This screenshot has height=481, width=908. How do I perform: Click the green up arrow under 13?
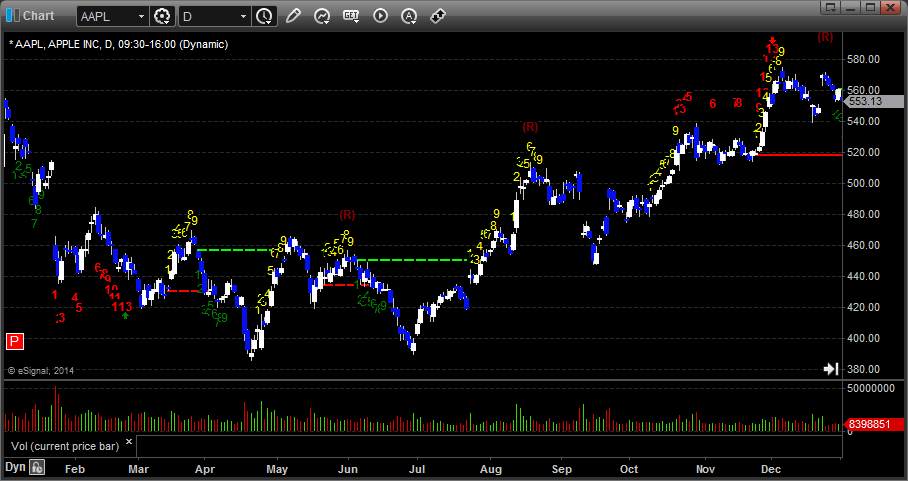(x=126, y=315)
